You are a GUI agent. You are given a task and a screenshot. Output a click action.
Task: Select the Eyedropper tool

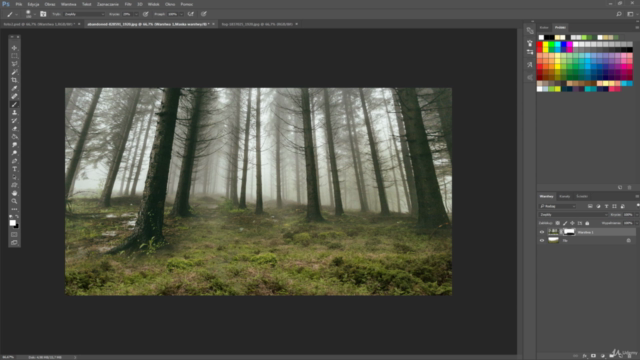[14, 88]
